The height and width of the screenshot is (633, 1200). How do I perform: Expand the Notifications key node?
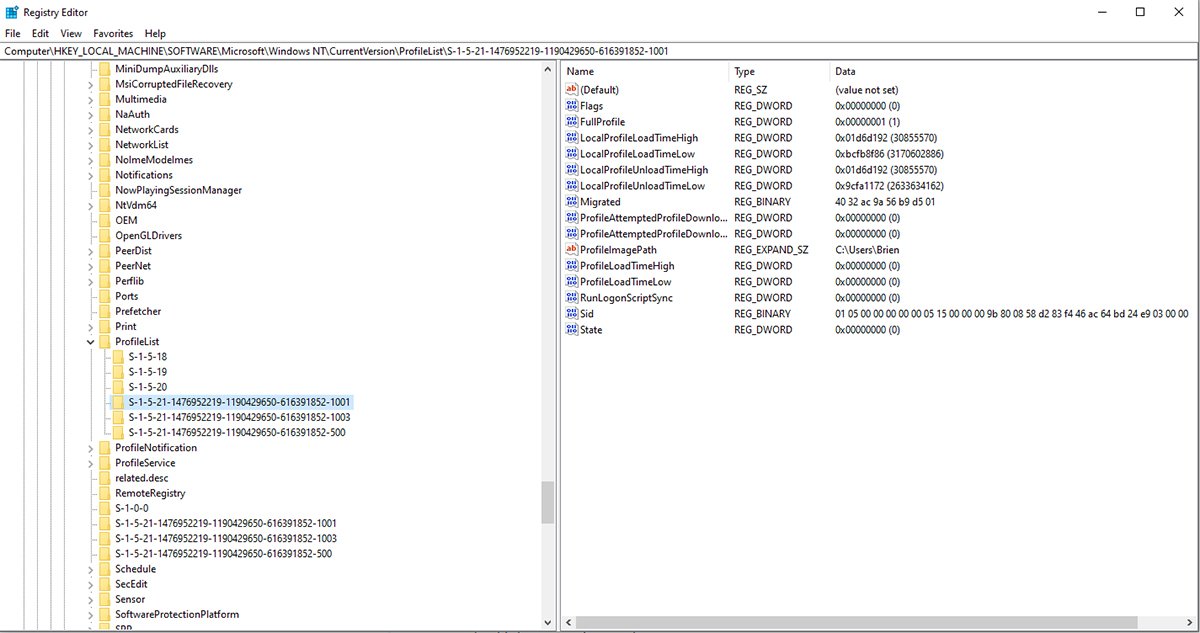coord(90,175)
